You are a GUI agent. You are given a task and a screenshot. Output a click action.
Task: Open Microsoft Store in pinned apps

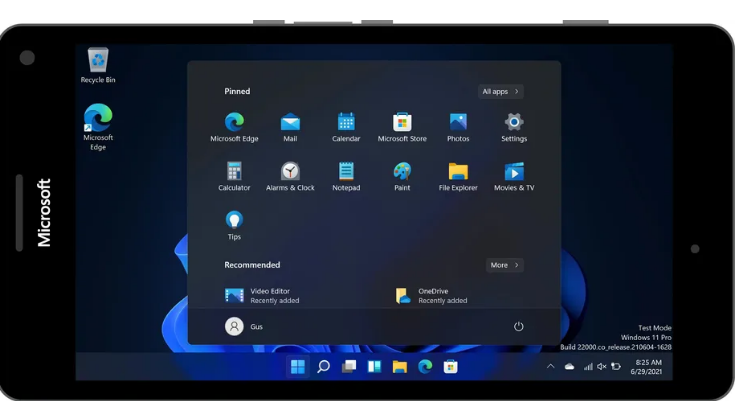pyautogui.click(x=402, y=127)
